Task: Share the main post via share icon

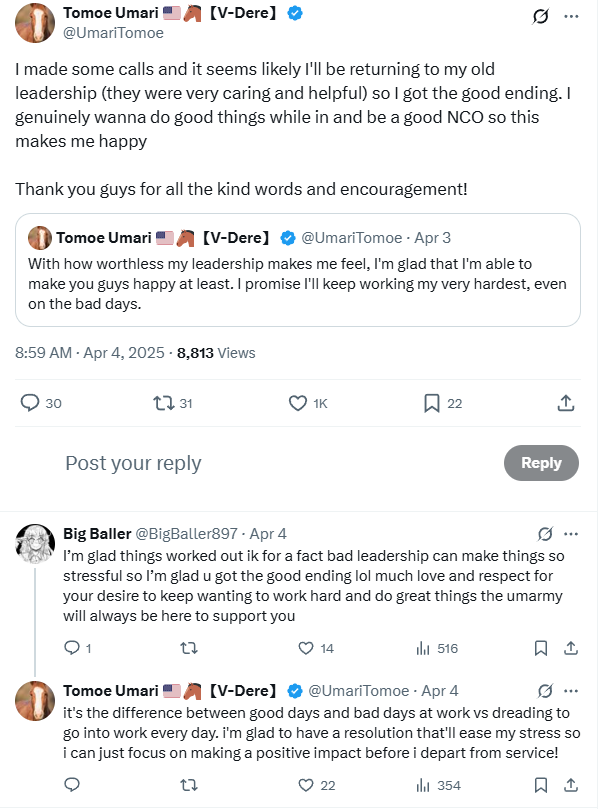Action: (565, 403)
